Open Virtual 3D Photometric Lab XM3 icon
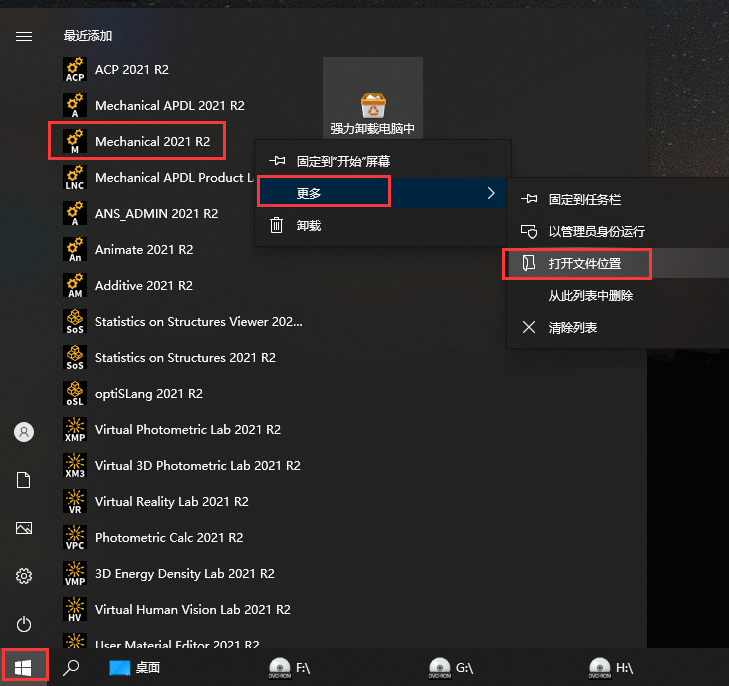Viewport: 729px width, 686px height. point(75,466)
